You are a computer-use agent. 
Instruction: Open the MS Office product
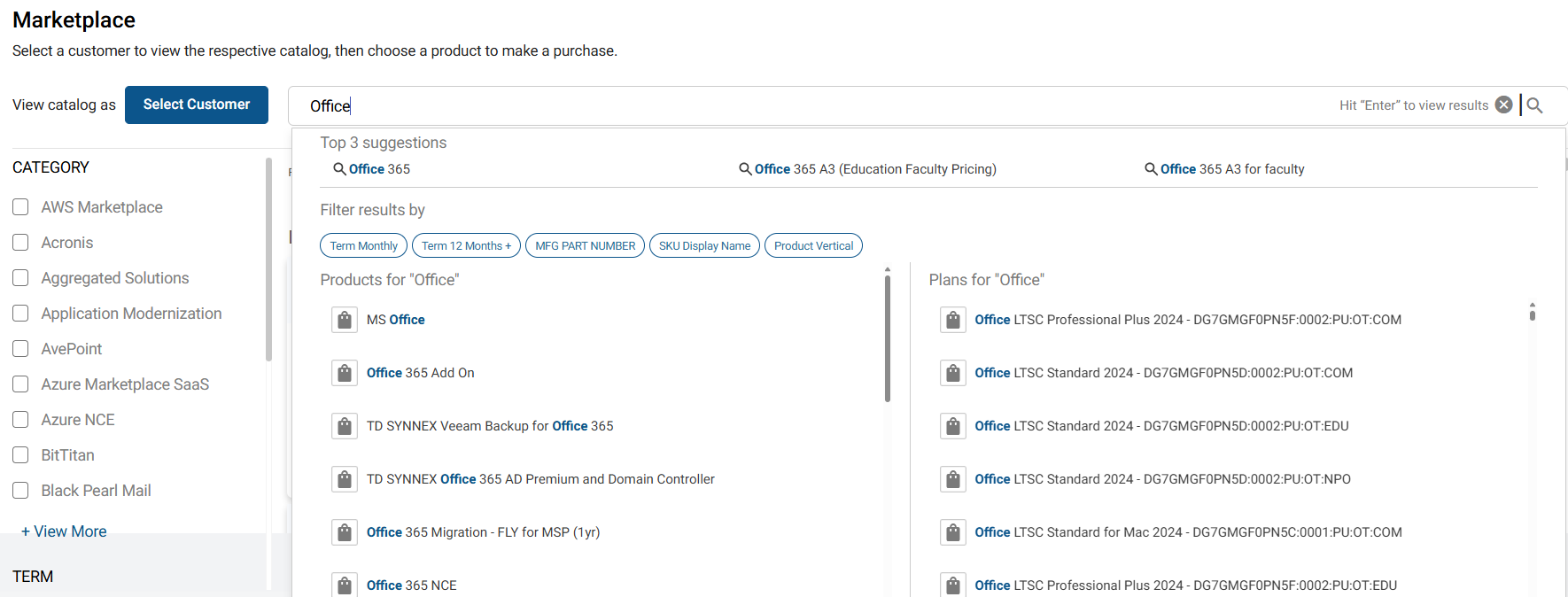396,320
